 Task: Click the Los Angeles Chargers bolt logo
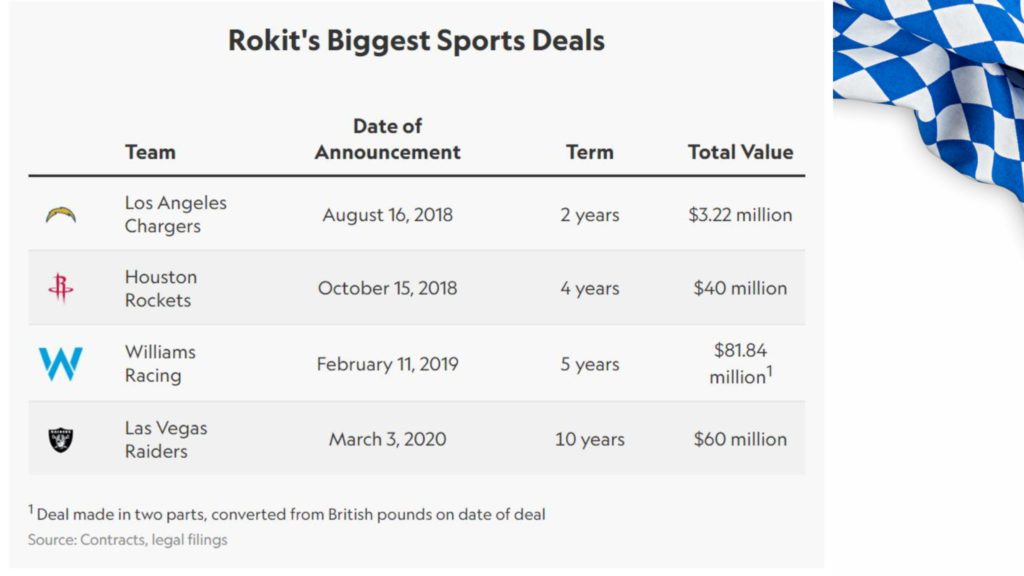point(60,215)
